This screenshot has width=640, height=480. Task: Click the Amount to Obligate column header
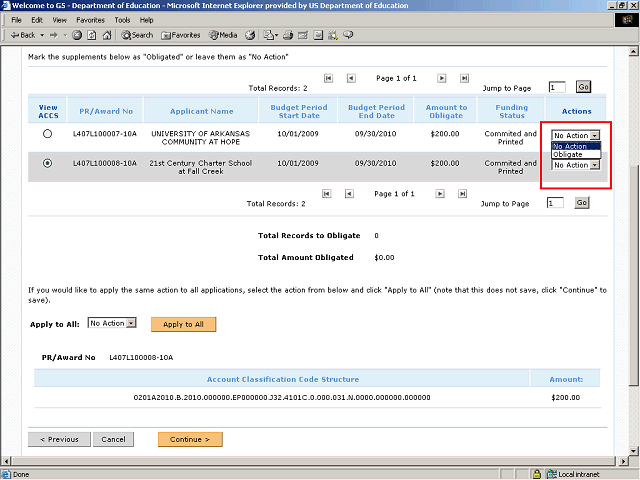coord(446,111)
